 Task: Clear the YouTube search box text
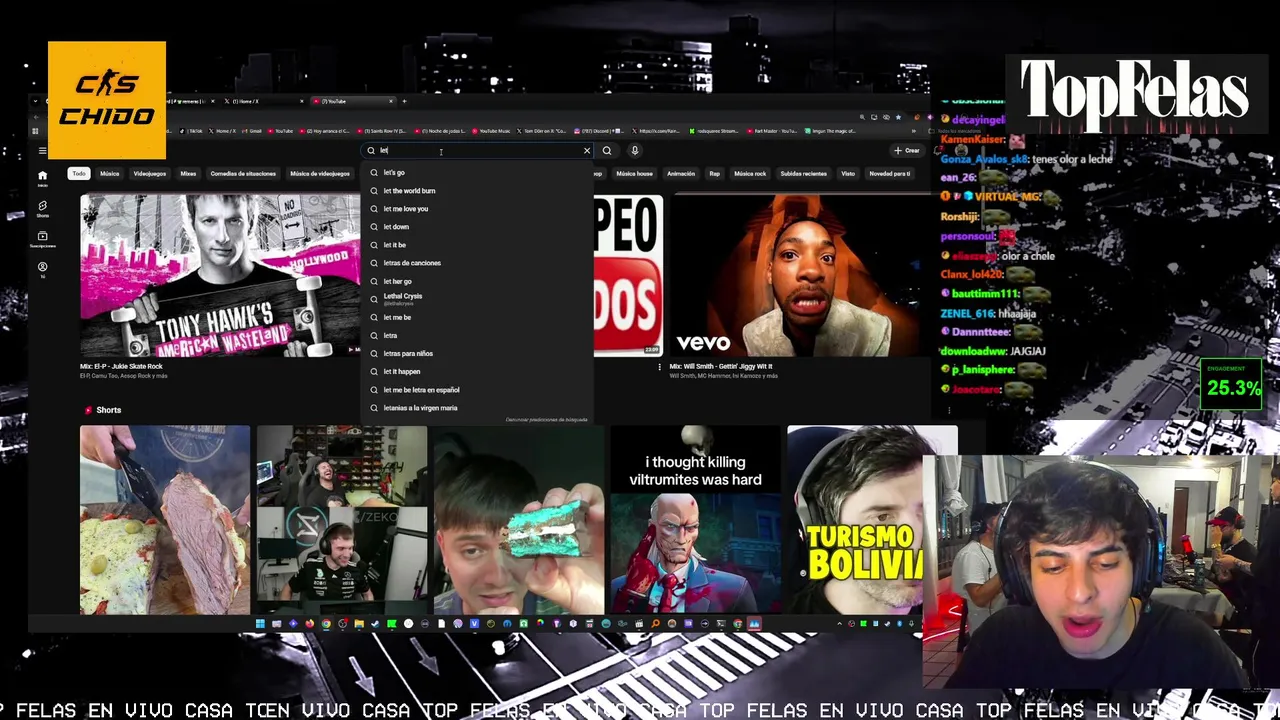coord(587,151)
